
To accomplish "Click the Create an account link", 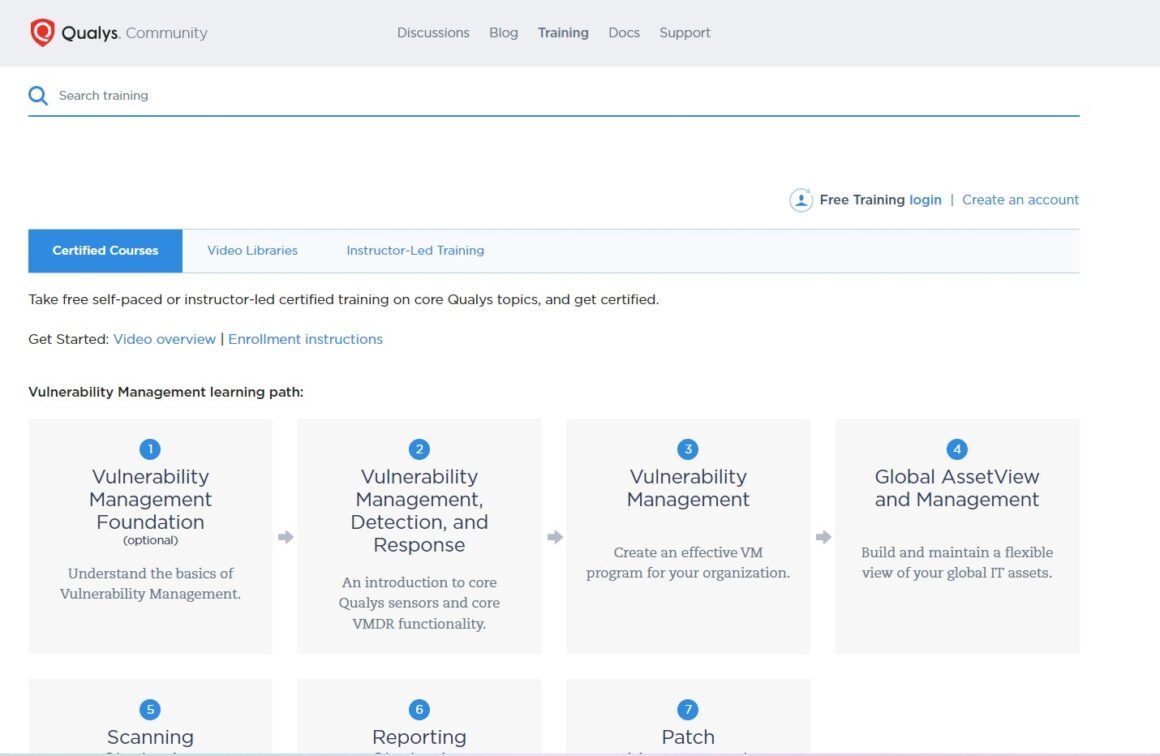I will click(1020, 199).
